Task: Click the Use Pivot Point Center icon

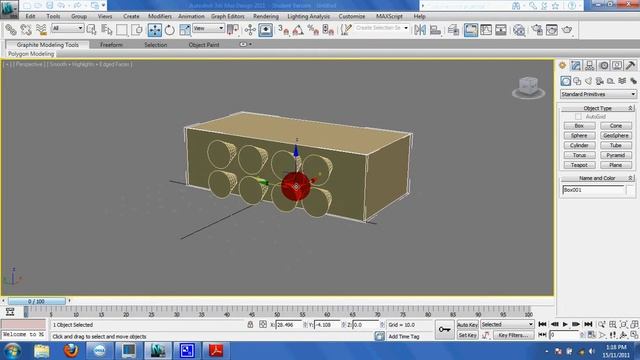Action: coord(233,29)
